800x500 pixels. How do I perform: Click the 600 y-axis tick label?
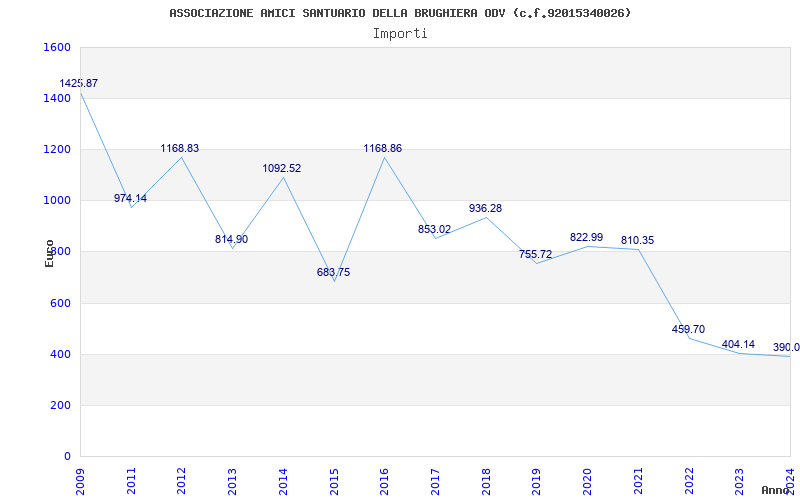click(x=60, y=304)
